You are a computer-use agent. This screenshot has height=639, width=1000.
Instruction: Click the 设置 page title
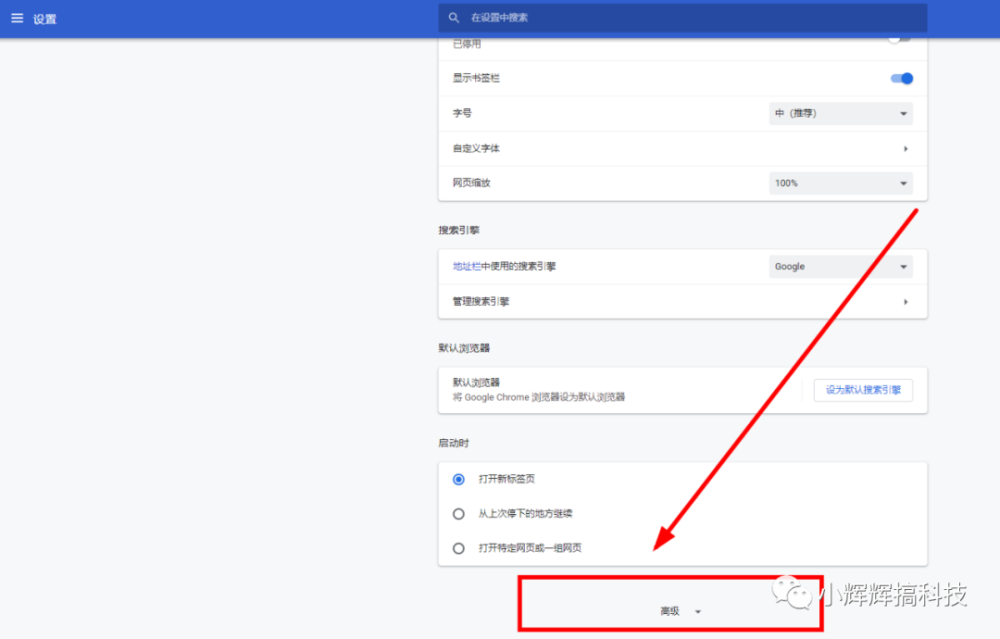45,19
